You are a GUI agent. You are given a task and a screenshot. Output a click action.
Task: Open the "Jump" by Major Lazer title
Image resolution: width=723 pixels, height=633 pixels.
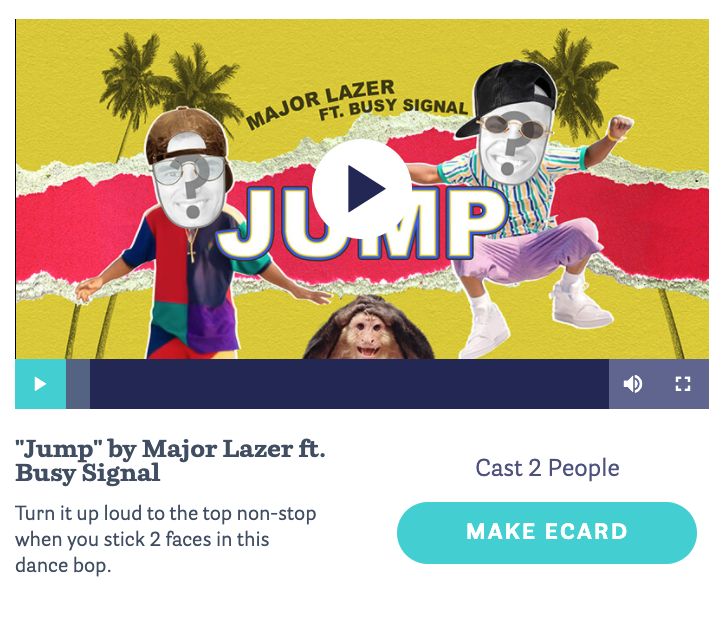[x=170, y=461]
